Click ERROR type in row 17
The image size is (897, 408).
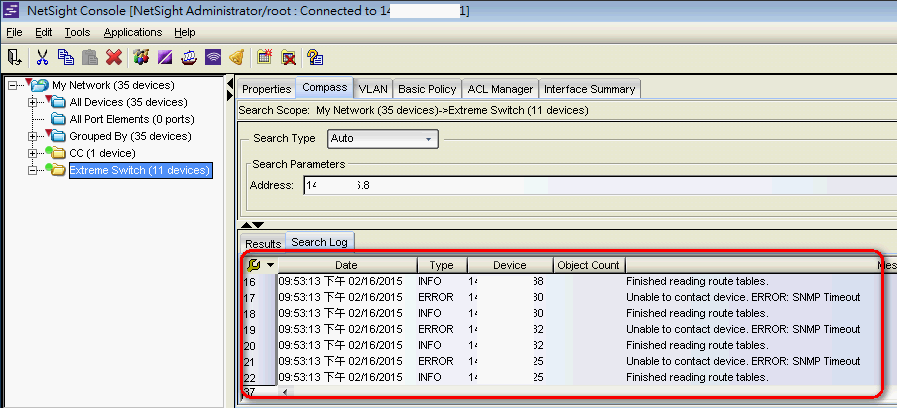[436, 298]
